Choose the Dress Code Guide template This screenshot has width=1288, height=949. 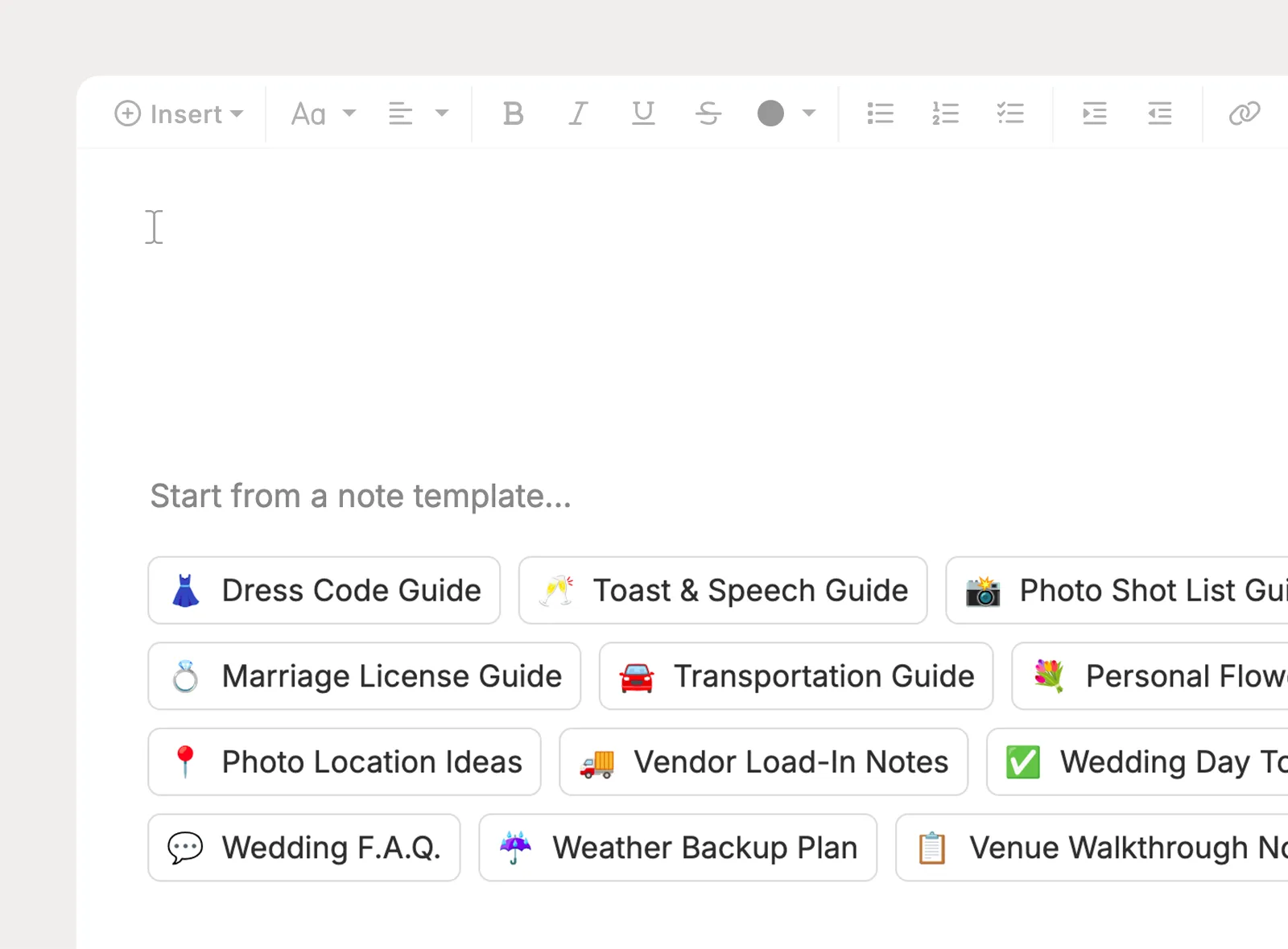(x=324, y=590)
